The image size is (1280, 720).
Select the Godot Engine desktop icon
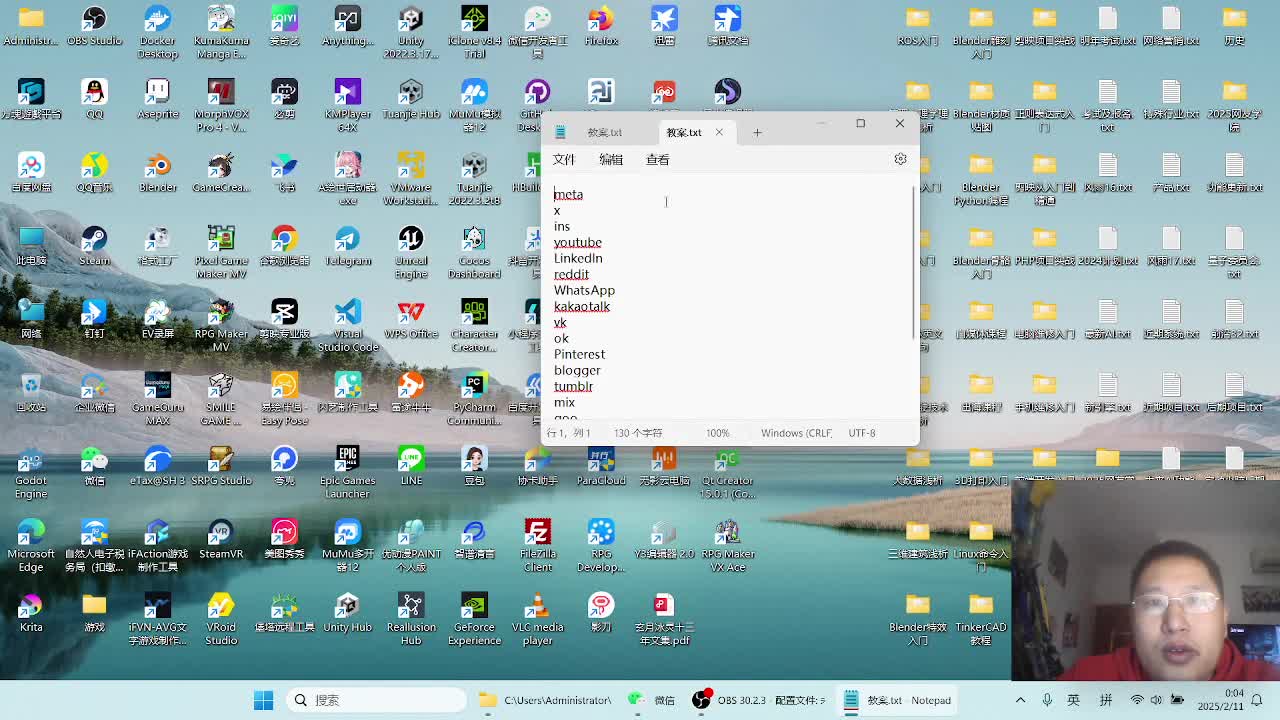click(31, 472)
